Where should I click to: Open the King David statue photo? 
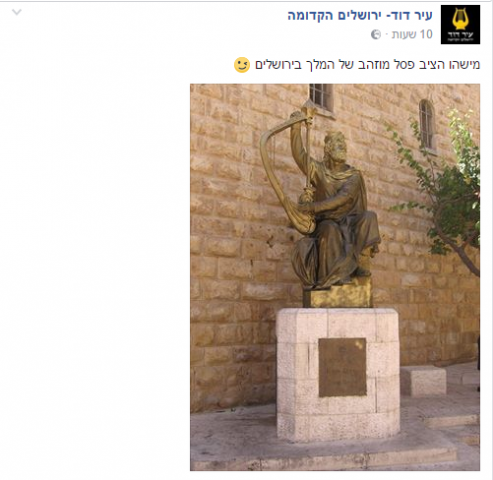(335, 277)
